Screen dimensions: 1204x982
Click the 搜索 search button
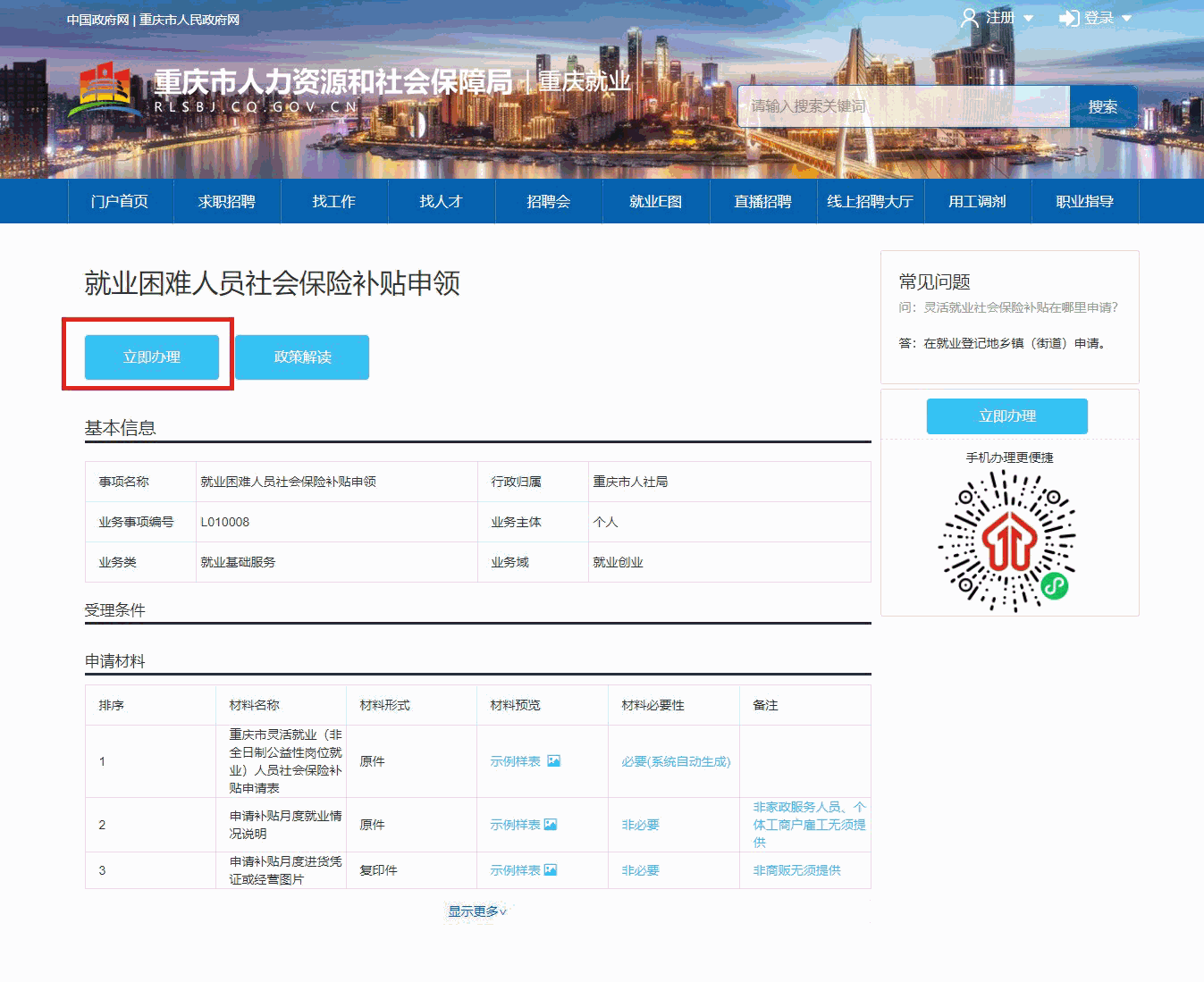click(x=1102, y=106)
